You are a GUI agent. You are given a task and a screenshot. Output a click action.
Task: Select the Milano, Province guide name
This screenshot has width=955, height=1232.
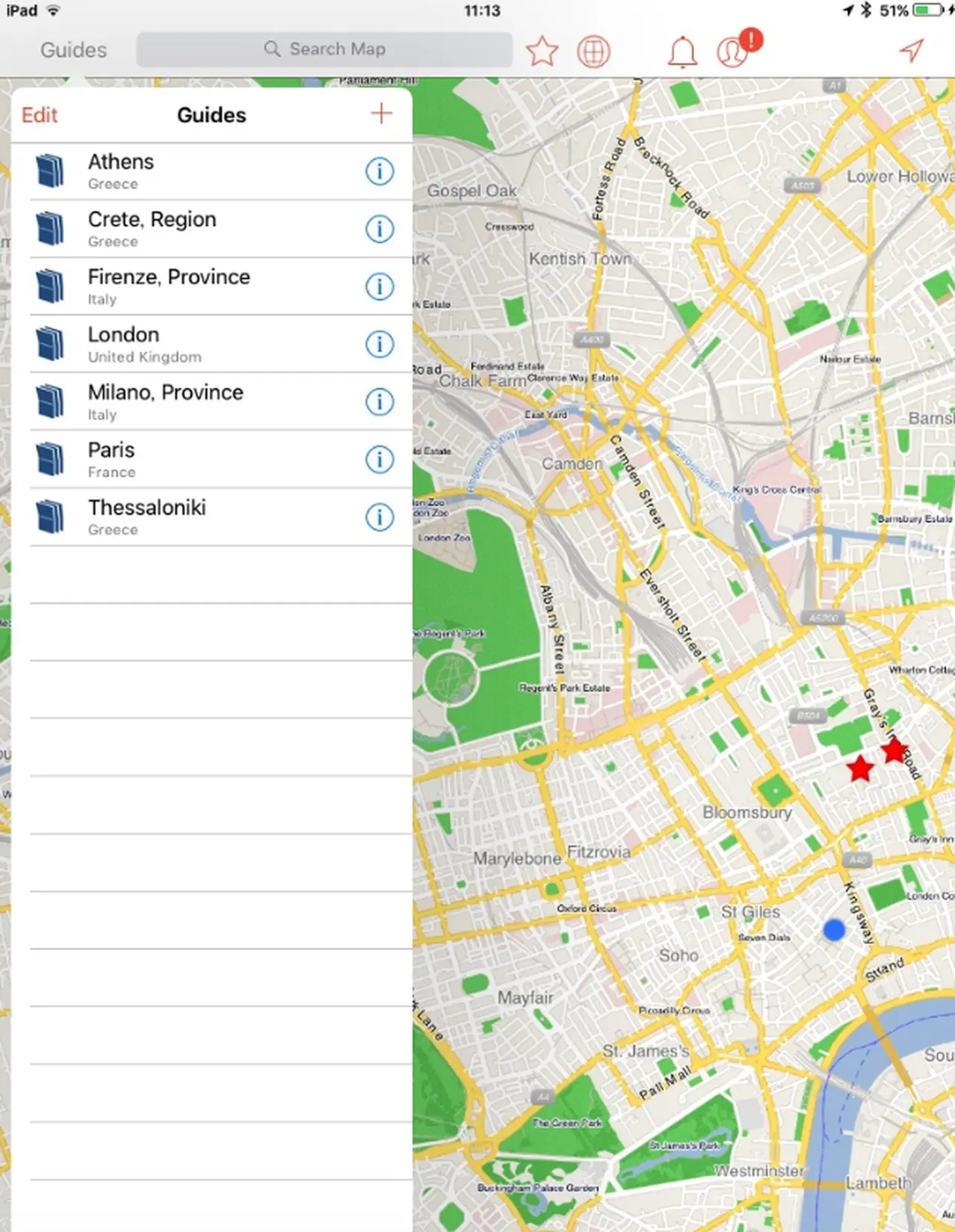(166, 392)
